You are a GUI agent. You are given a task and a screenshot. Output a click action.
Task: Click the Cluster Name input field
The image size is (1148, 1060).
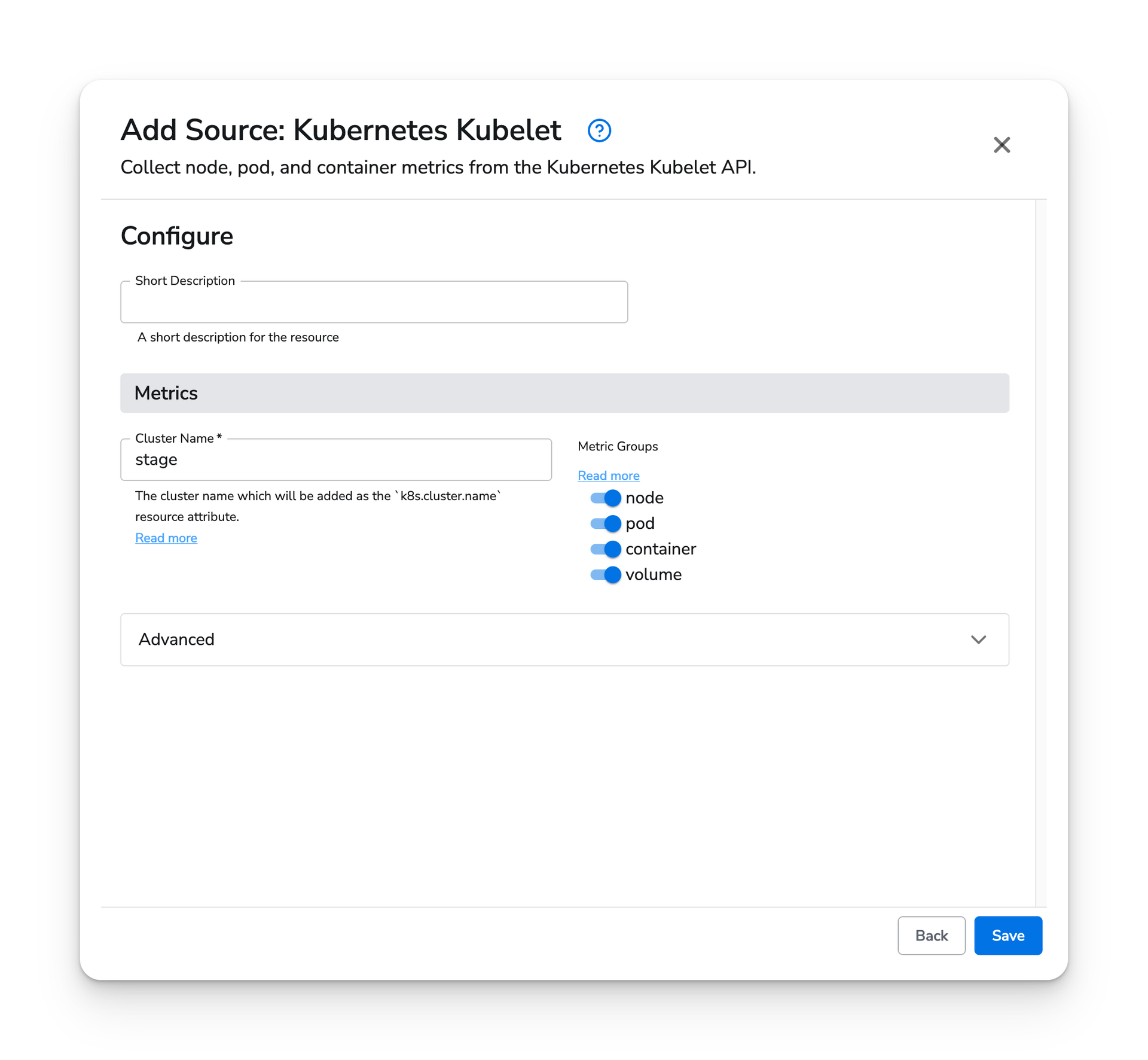pyautogui.click(x=336, y=459)
